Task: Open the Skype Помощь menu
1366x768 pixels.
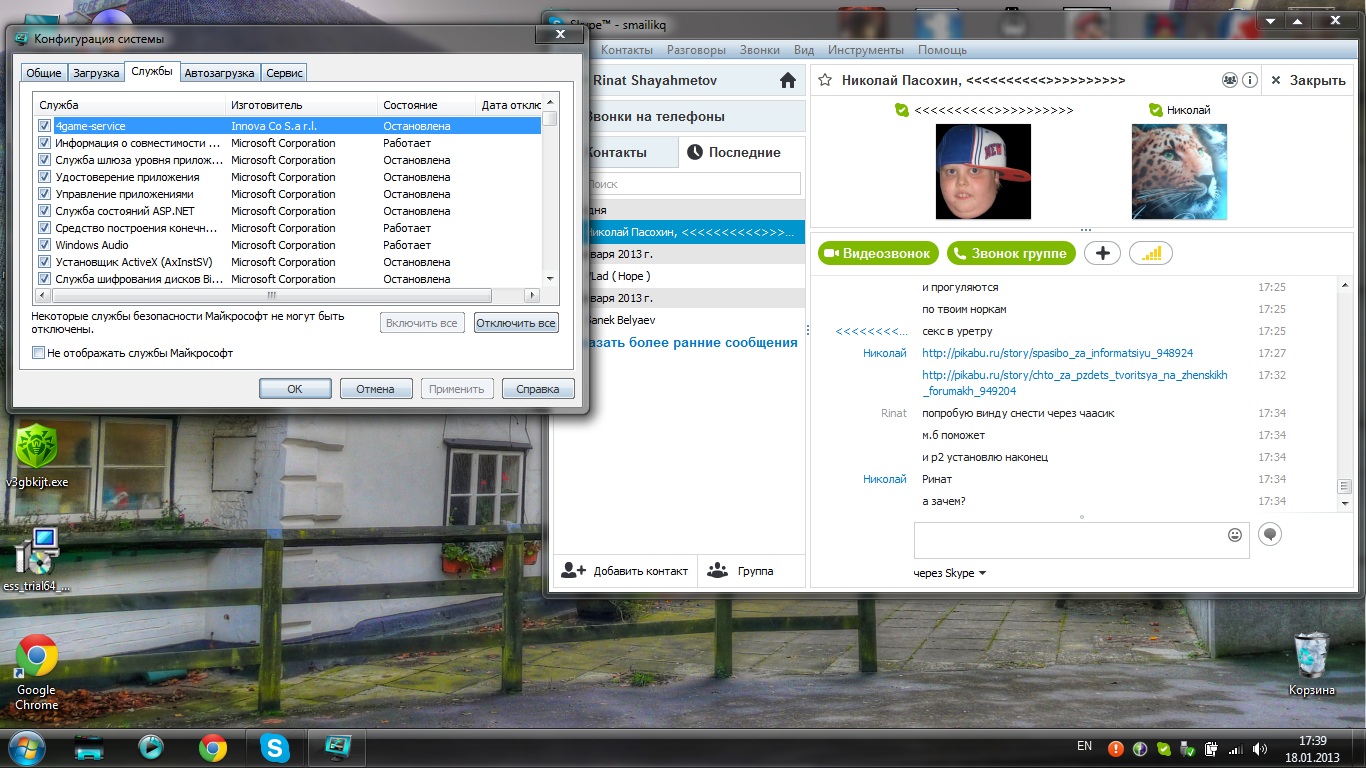Action: point(942,50)
